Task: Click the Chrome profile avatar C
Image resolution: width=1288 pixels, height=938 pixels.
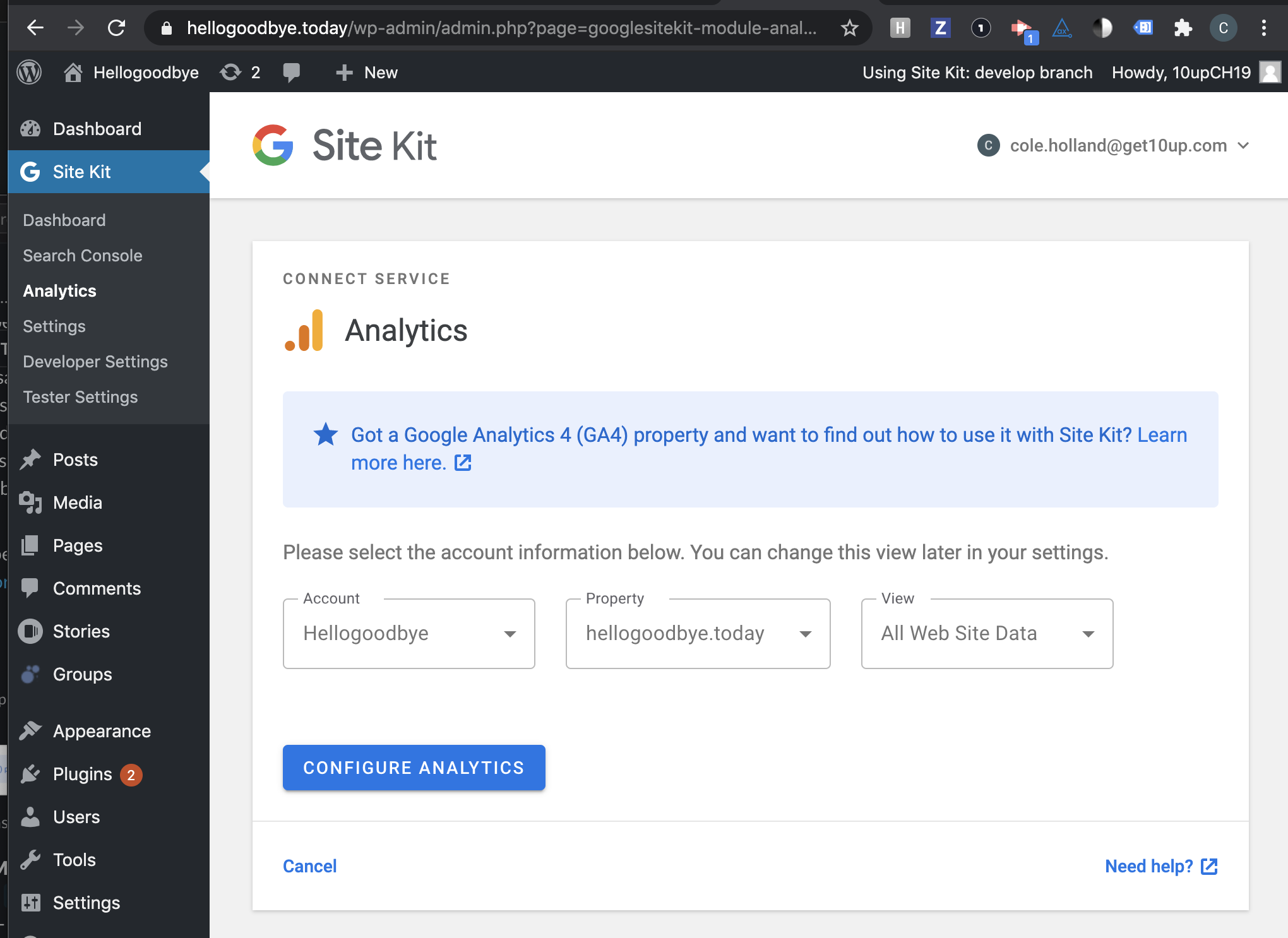Action: click(1224, 28)
